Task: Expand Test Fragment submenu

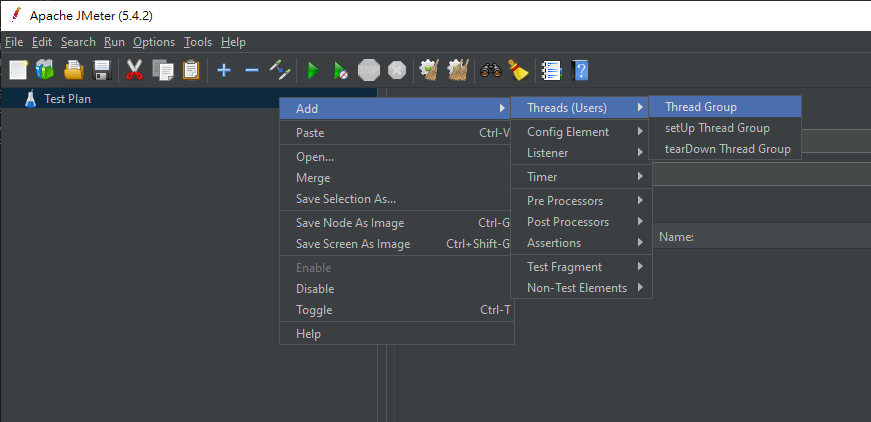Action: coord(580,267)
